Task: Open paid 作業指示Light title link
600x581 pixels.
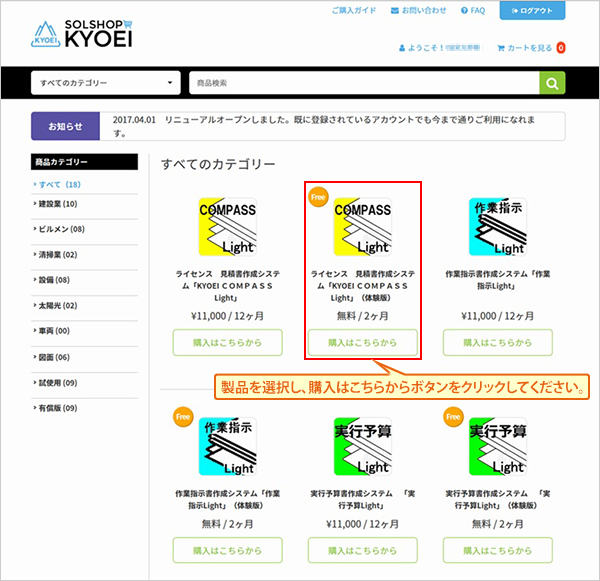Action: coord(497,280)
